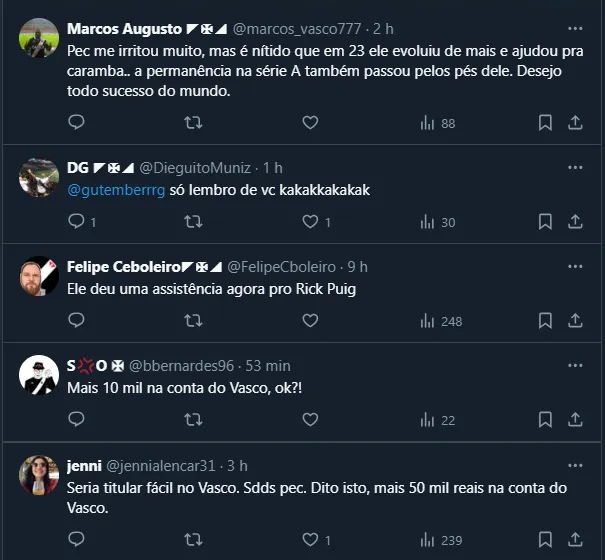Open Marcos Augusto's profile name link

pyautogui.click(x=124, y=29)
